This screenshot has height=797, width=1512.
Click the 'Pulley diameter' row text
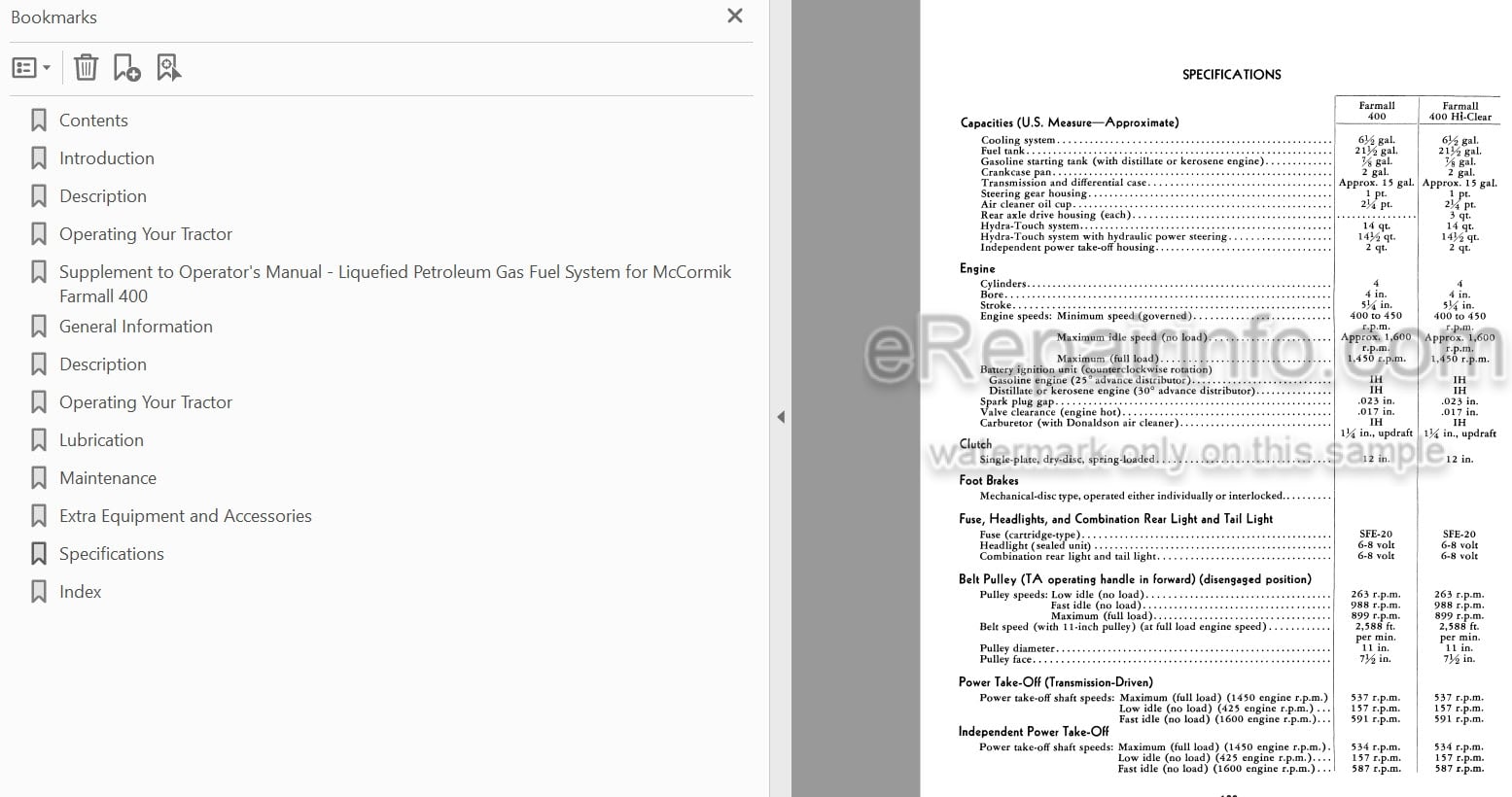click(1017, 648)
